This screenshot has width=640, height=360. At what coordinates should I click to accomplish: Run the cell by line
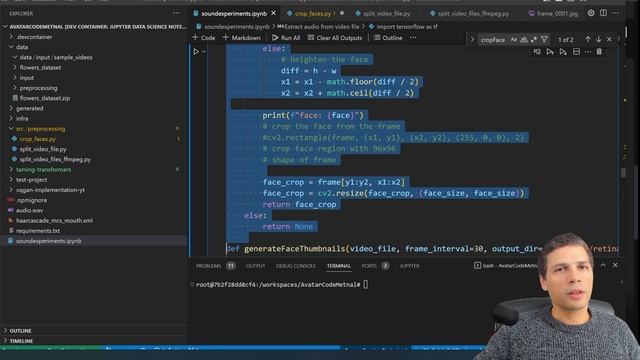click(537, 52)
